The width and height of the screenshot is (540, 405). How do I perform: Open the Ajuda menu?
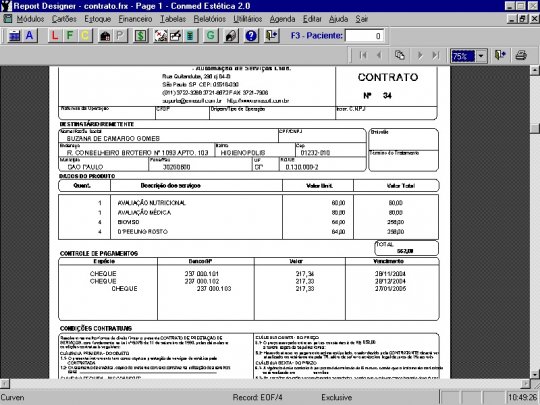point(339,19)
